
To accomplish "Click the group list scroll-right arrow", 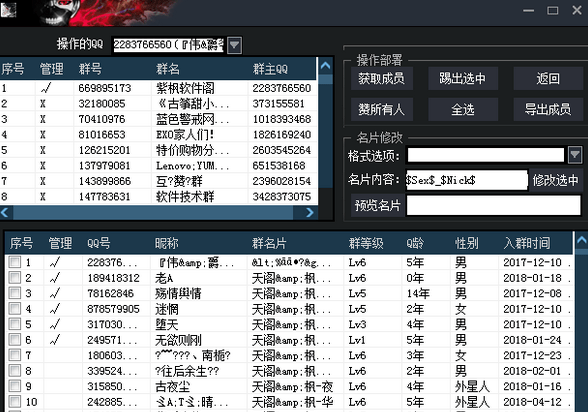I will pyautogui.click(x=309, y=213).
